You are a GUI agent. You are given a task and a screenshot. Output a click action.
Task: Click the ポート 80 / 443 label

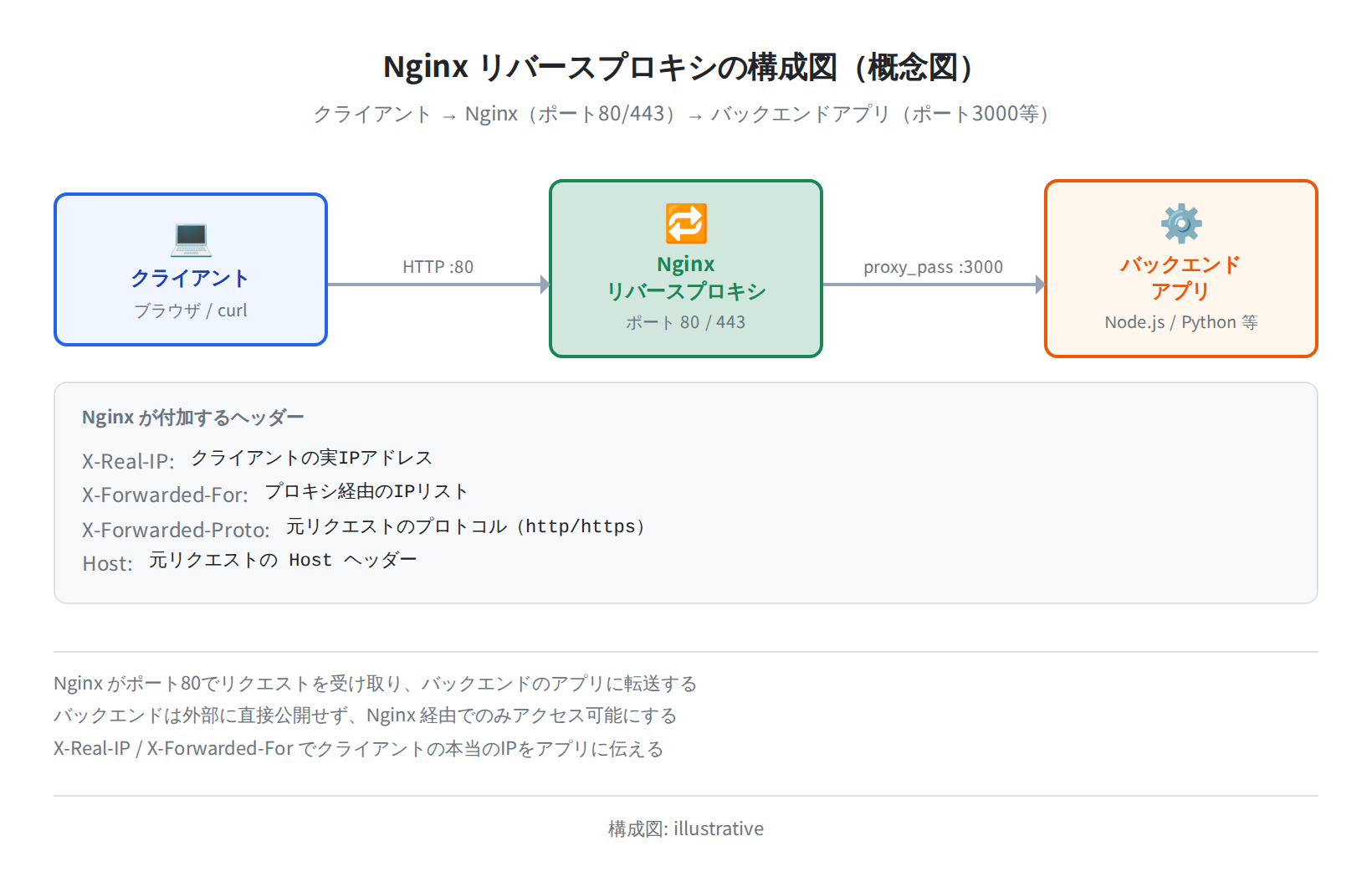686,322
